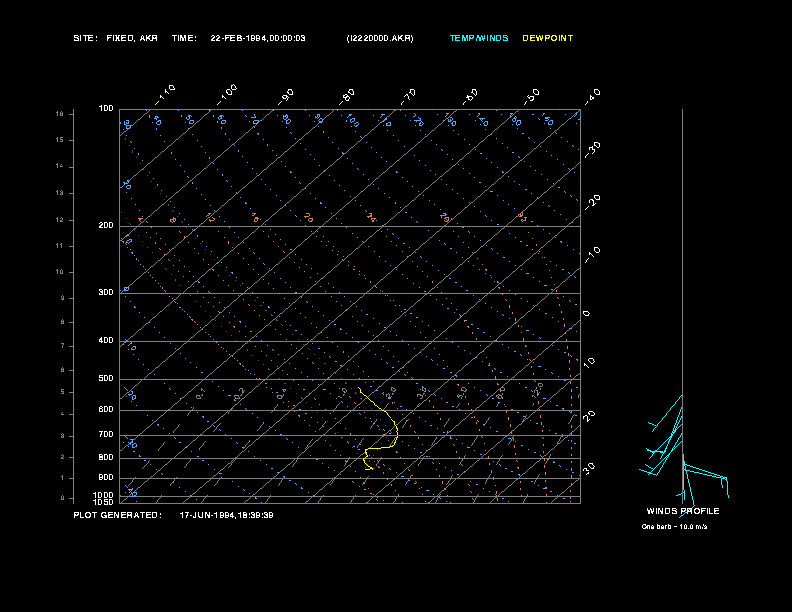Click the 1000 pressure level label

click(104, 495)
